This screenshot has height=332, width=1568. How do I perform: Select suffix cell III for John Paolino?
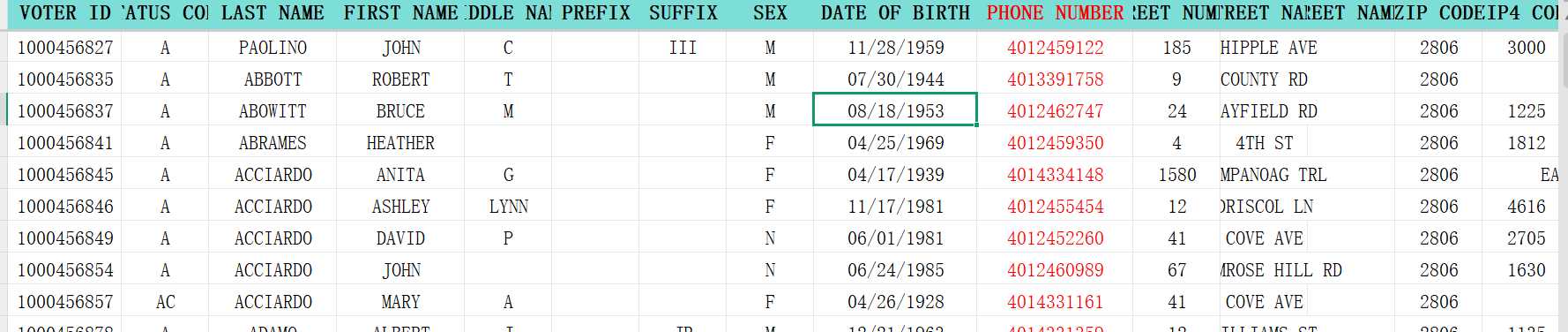pos(683,48)
